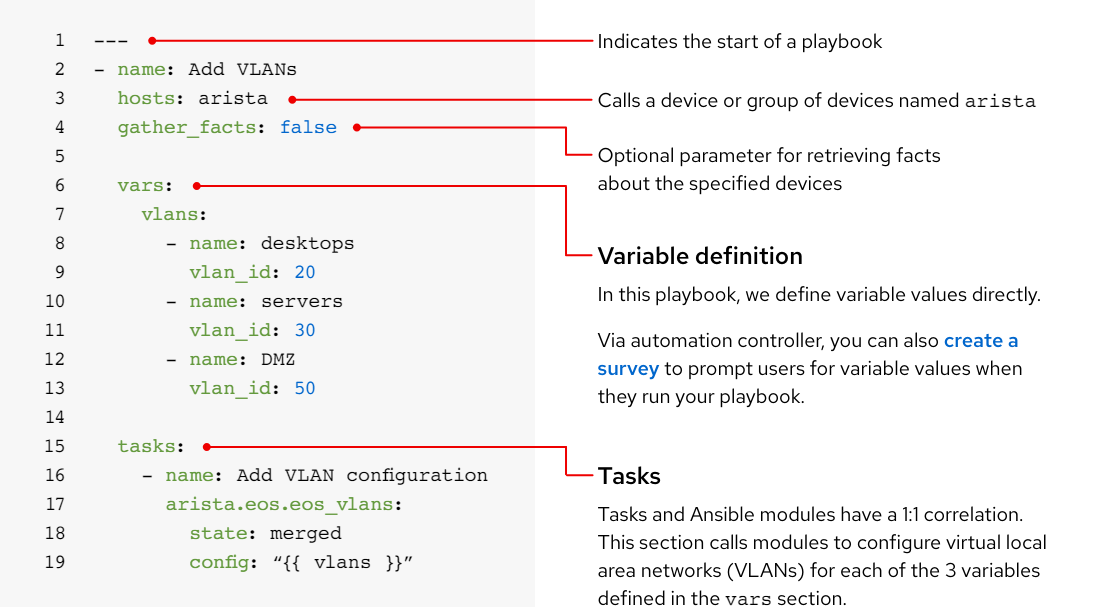Click the state: merged line
Screen dimensions: 1097x608
coord(265,534)
